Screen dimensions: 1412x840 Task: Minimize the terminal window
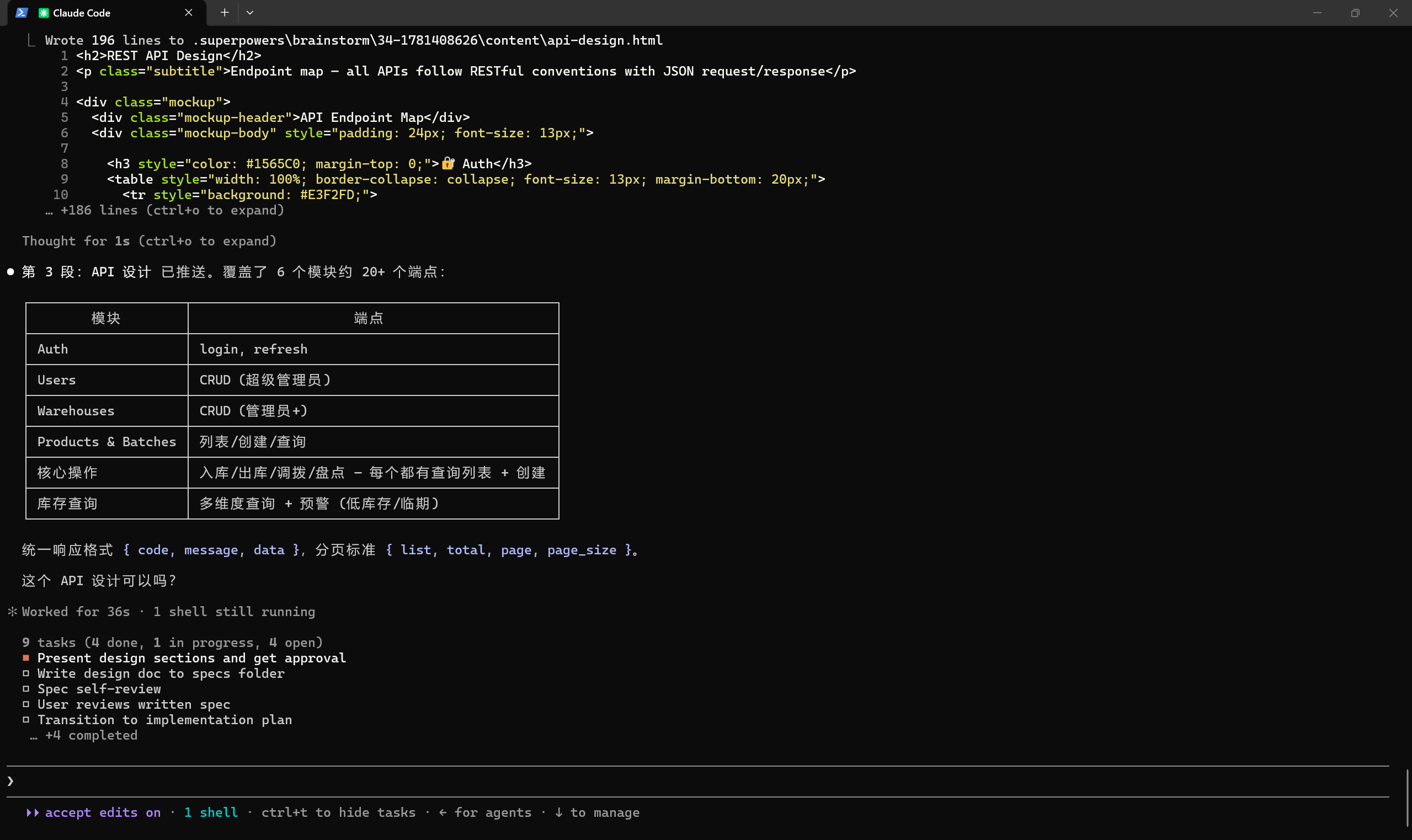(1318, 13)
